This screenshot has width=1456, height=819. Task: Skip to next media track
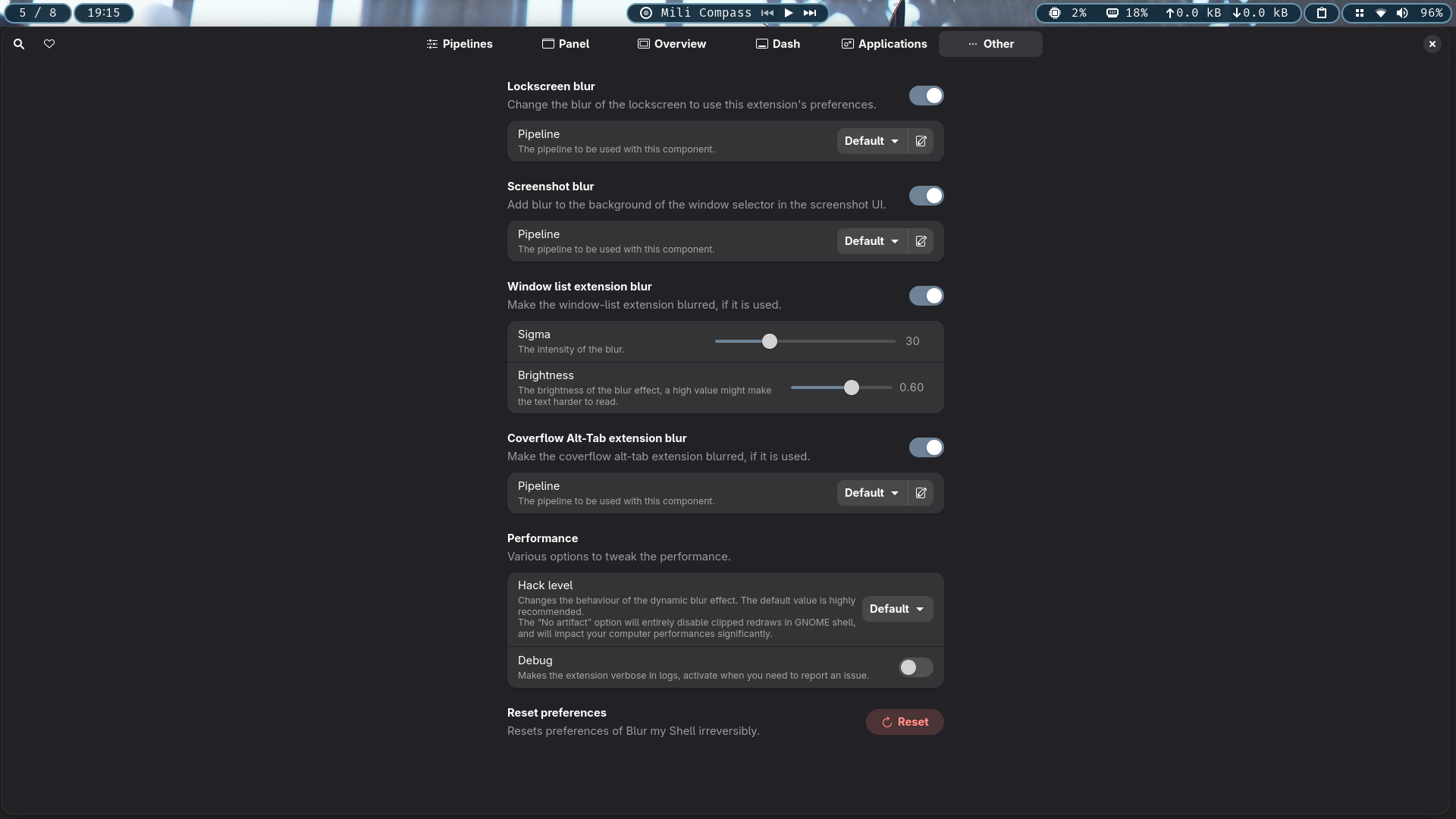[810, 13]
